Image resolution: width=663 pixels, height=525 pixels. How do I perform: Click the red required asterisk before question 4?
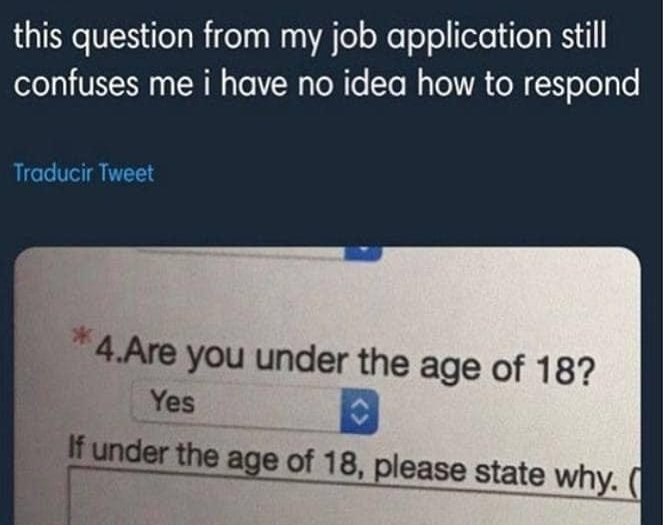[82, 335]
